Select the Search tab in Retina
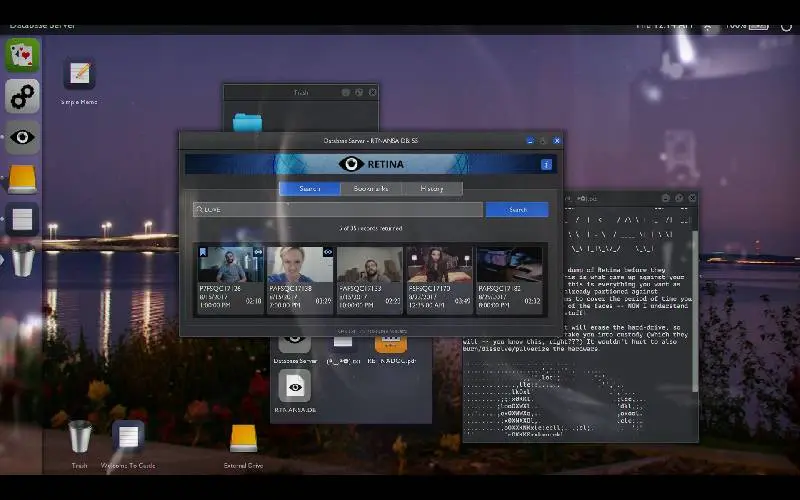 310,188
